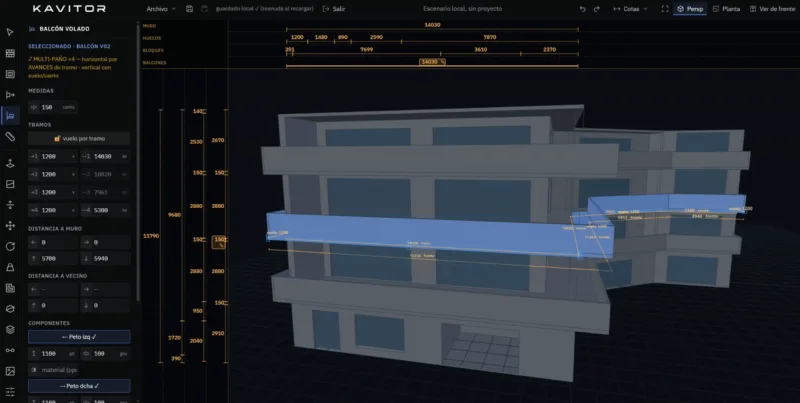Switch to Persp view
This screenshot has height=403, width=800.
point(690,9)
